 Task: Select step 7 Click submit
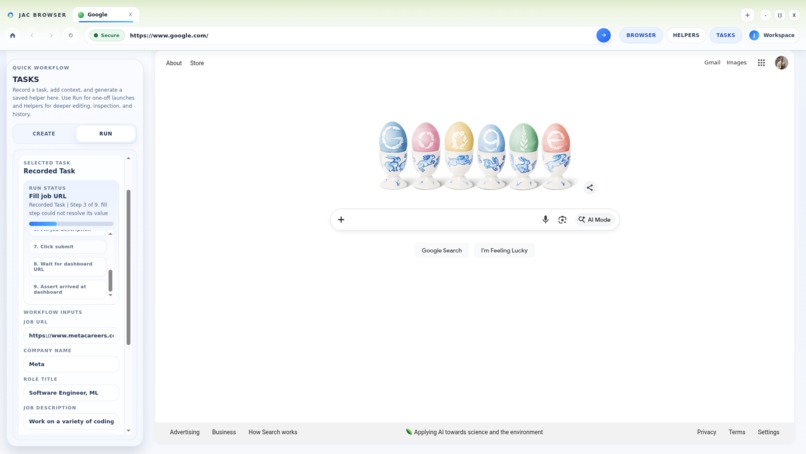(x=67, y=247)
